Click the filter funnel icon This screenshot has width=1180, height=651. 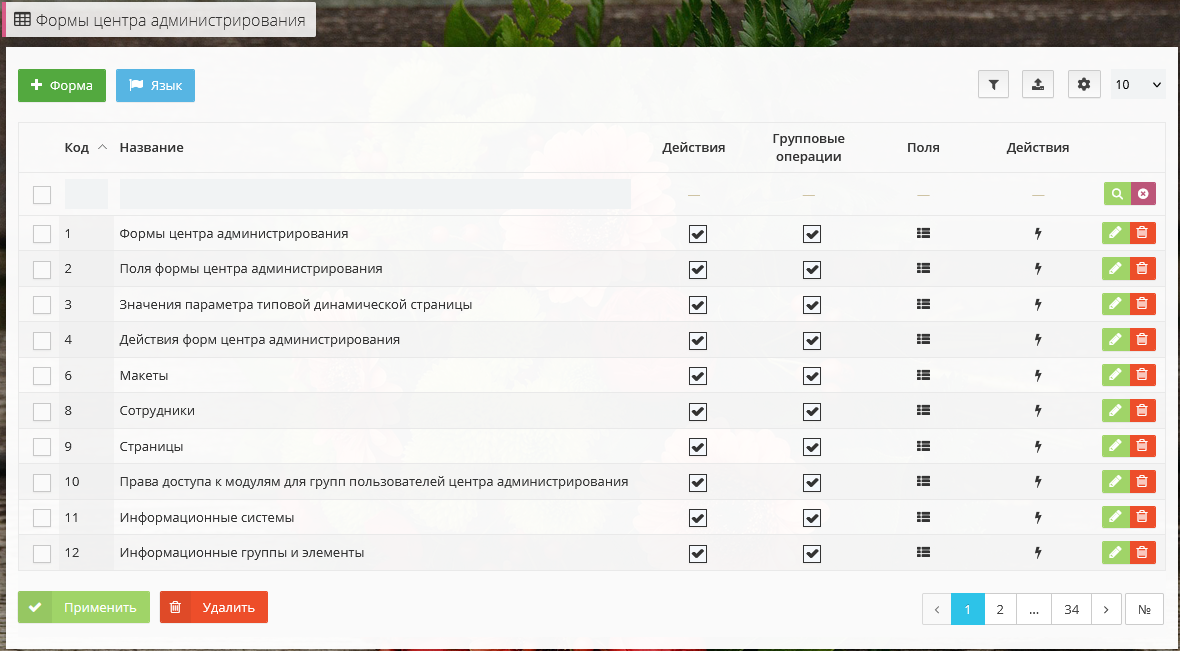click(993, 85)
